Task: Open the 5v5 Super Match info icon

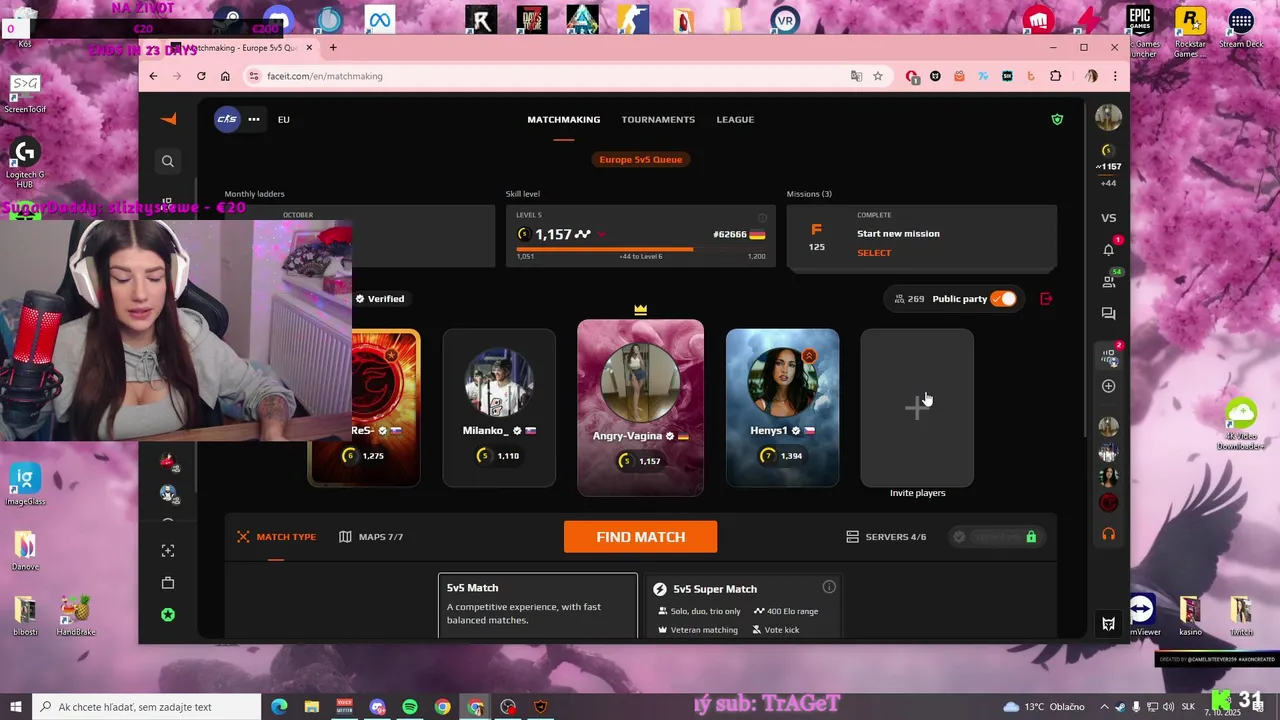Action: [x=829, y=587]
